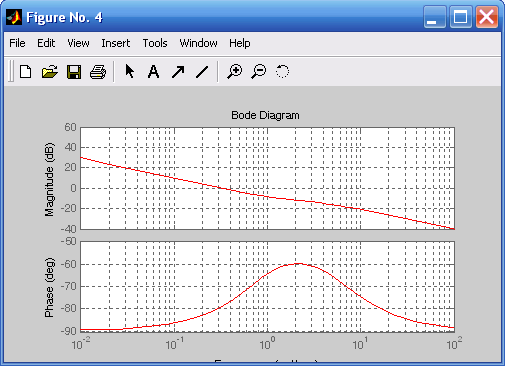This screenshot has height=366, width=505.
Task: Click the MATLAB logo in the title bar
Action: click(x=14, y=17)
